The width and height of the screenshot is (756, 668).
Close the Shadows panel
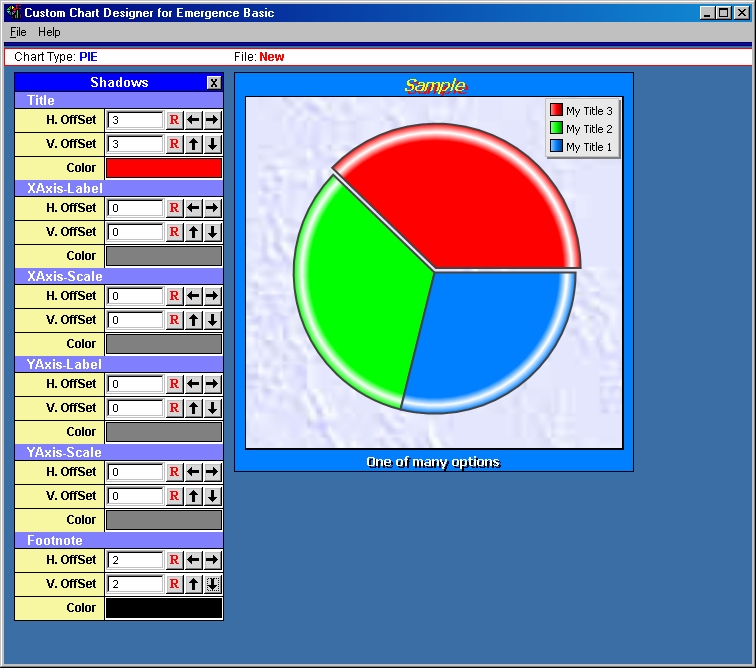[213, 83]
